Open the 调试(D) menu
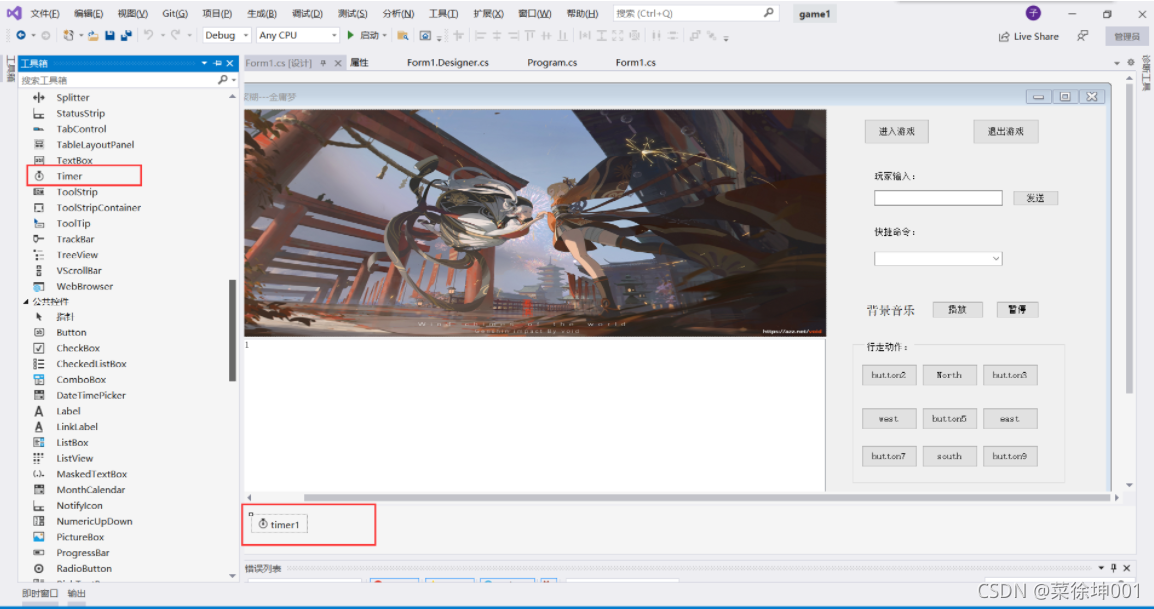The image size is (1154, 609). (307, 13)
